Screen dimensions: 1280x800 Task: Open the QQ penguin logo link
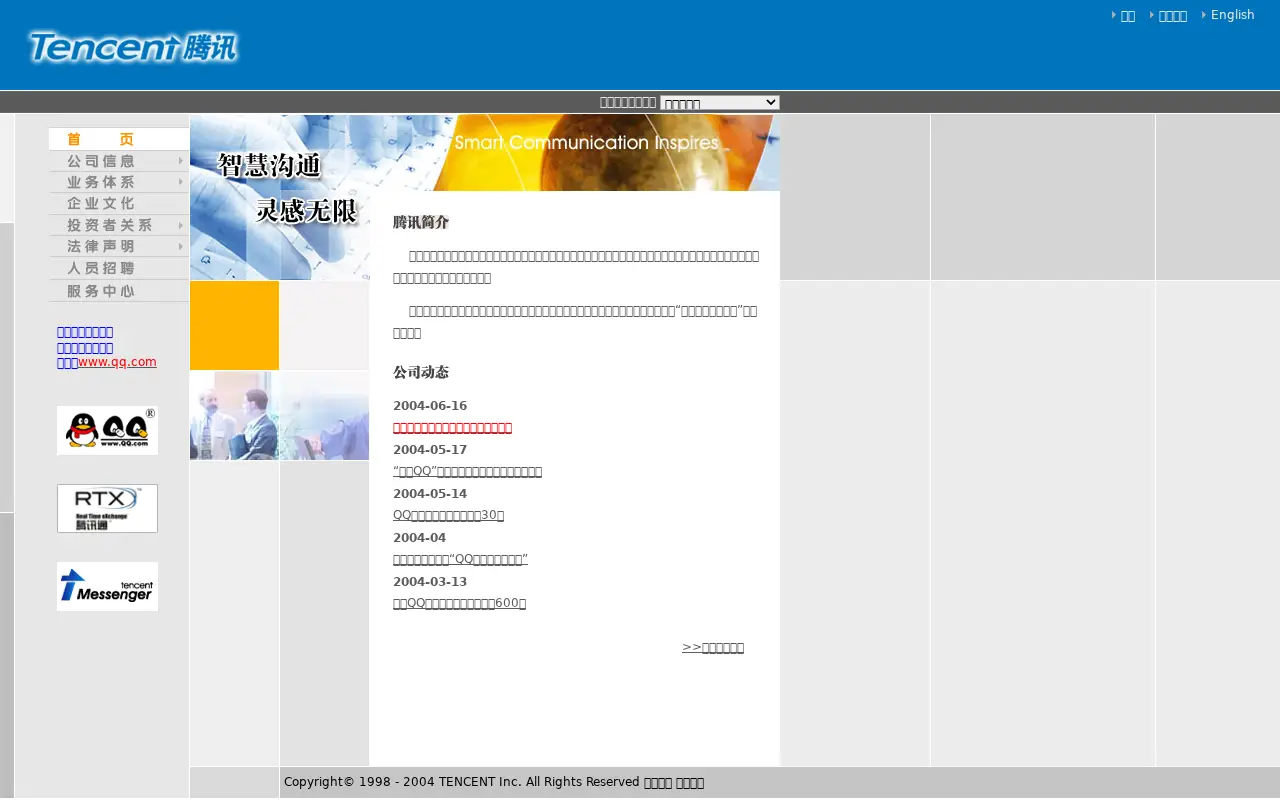pos(107,430)
